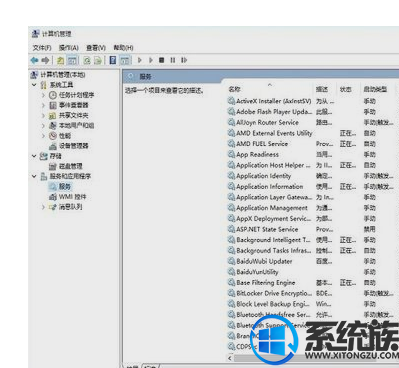Screen dimensions: 399x368
Task: Go forward with the right arrow toolbar icon
Action: (x=45, y=60)
